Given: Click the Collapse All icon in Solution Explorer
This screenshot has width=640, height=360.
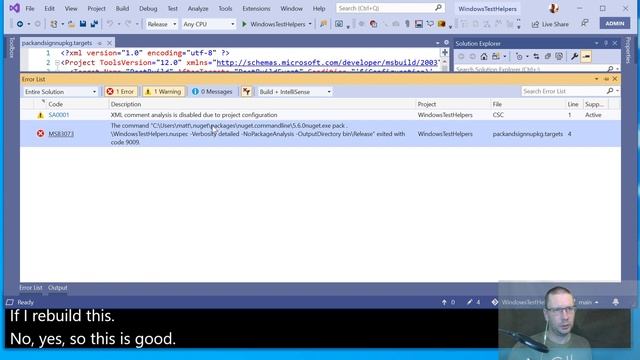Looking at the screenshot, I should click(547, 56).
